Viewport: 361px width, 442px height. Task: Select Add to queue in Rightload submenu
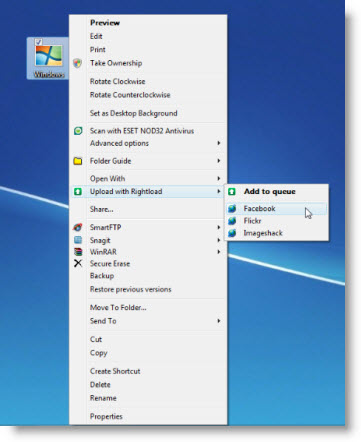pyautogui.click(x=269, y=191)
